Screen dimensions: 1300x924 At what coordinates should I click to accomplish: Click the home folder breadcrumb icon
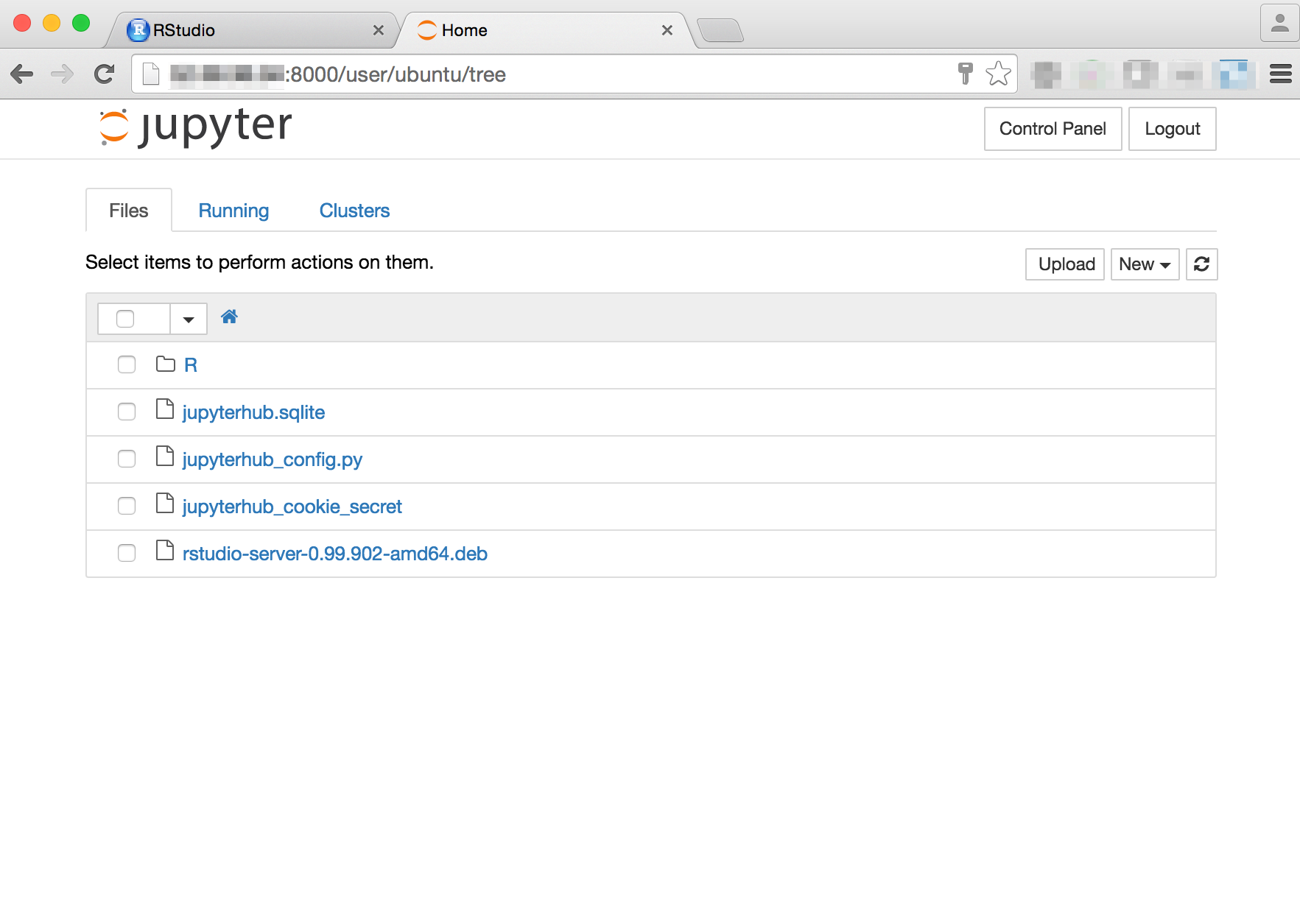click(229, 317)
